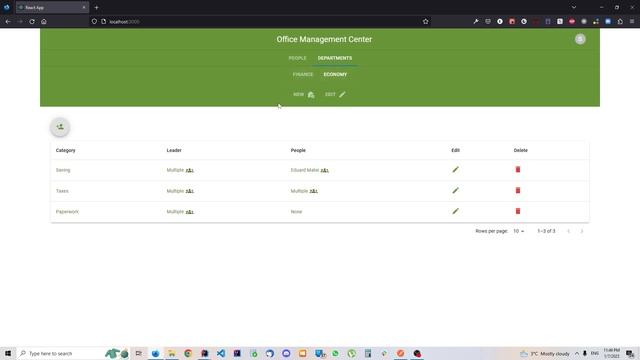
Task: Edit the Paperwork category row
Action: tap(456, 211)
